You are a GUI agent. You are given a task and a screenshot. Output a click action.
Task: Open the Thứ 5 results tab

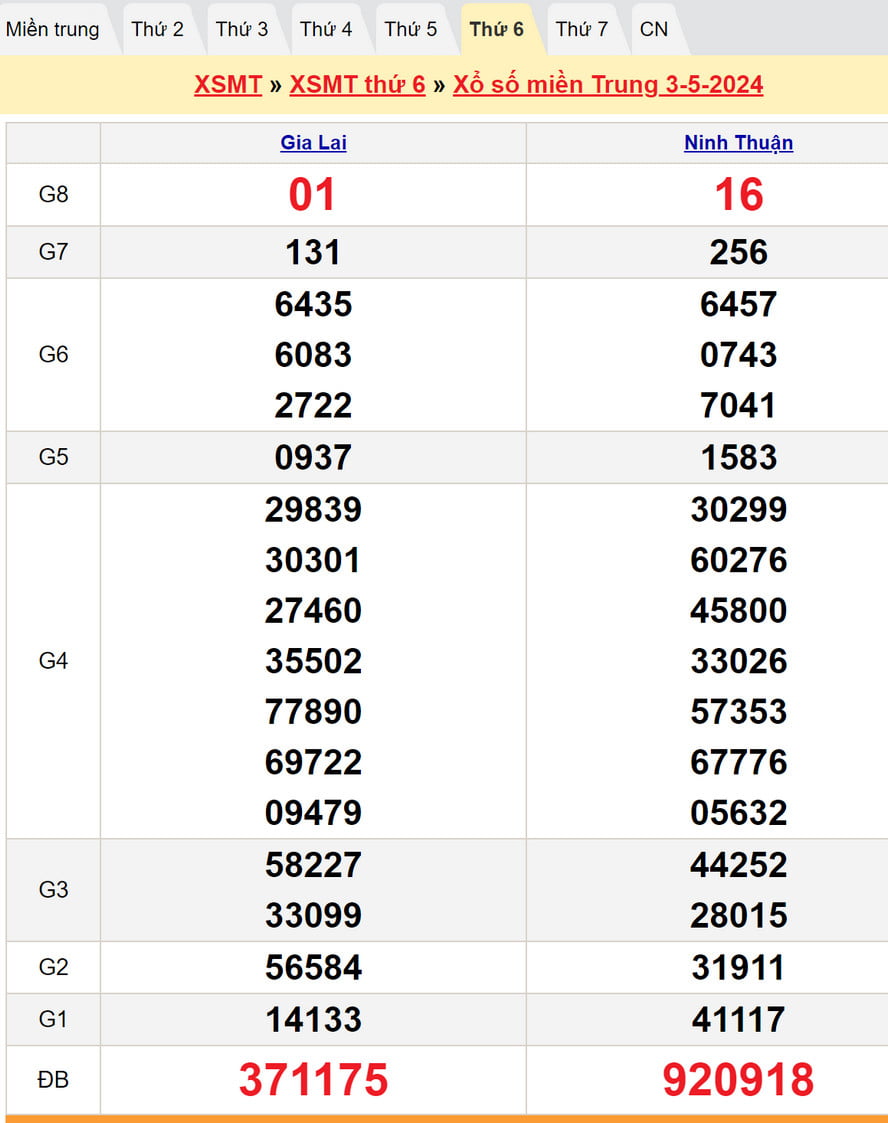tap(411, 29)
